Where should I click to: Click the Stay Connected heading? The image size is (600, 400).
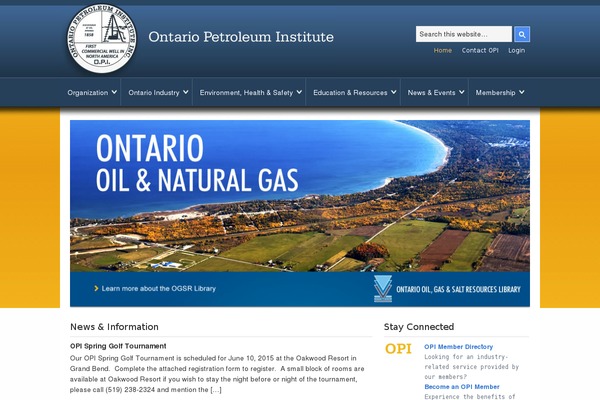(419, 327)
